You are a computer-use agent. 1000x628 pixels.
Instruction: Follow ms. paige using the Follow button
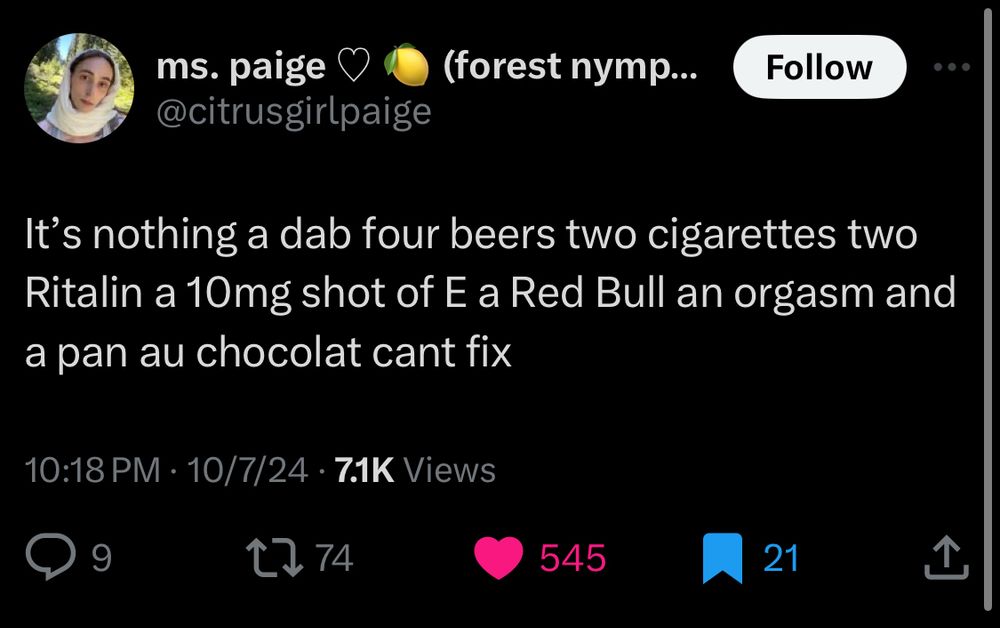pyautogui.click(x=820, y=67)
